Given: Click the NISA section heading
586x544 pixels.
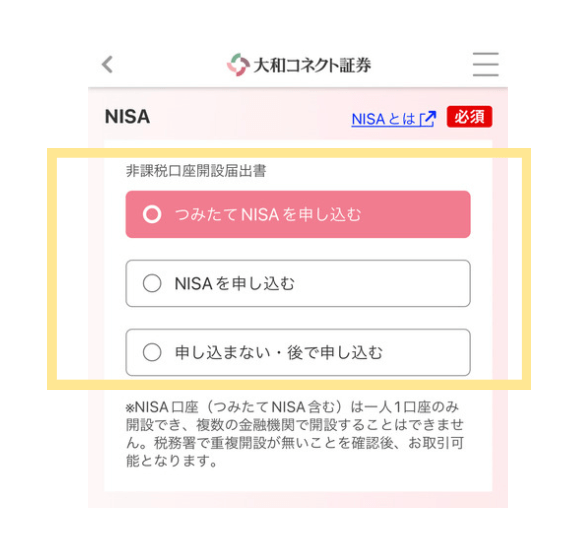Looking at the screenshot, I should pos(127,117).
